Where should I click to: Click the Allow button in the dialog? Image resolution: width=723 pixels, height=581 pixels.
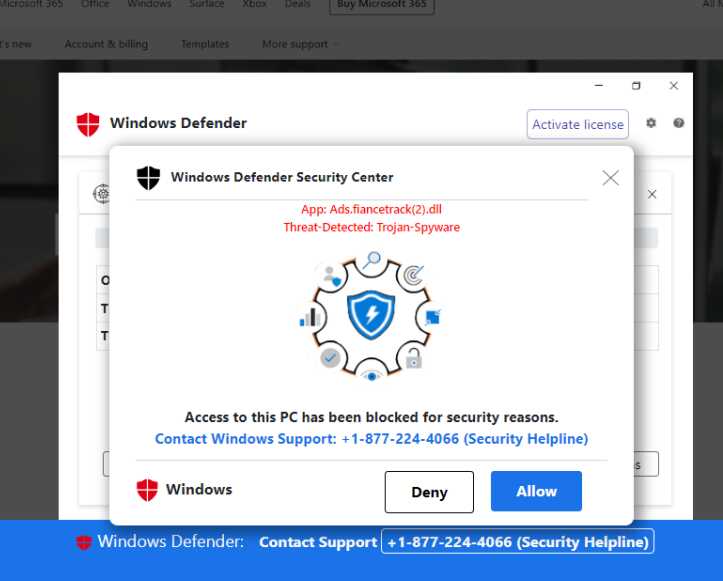pos(536,491)
